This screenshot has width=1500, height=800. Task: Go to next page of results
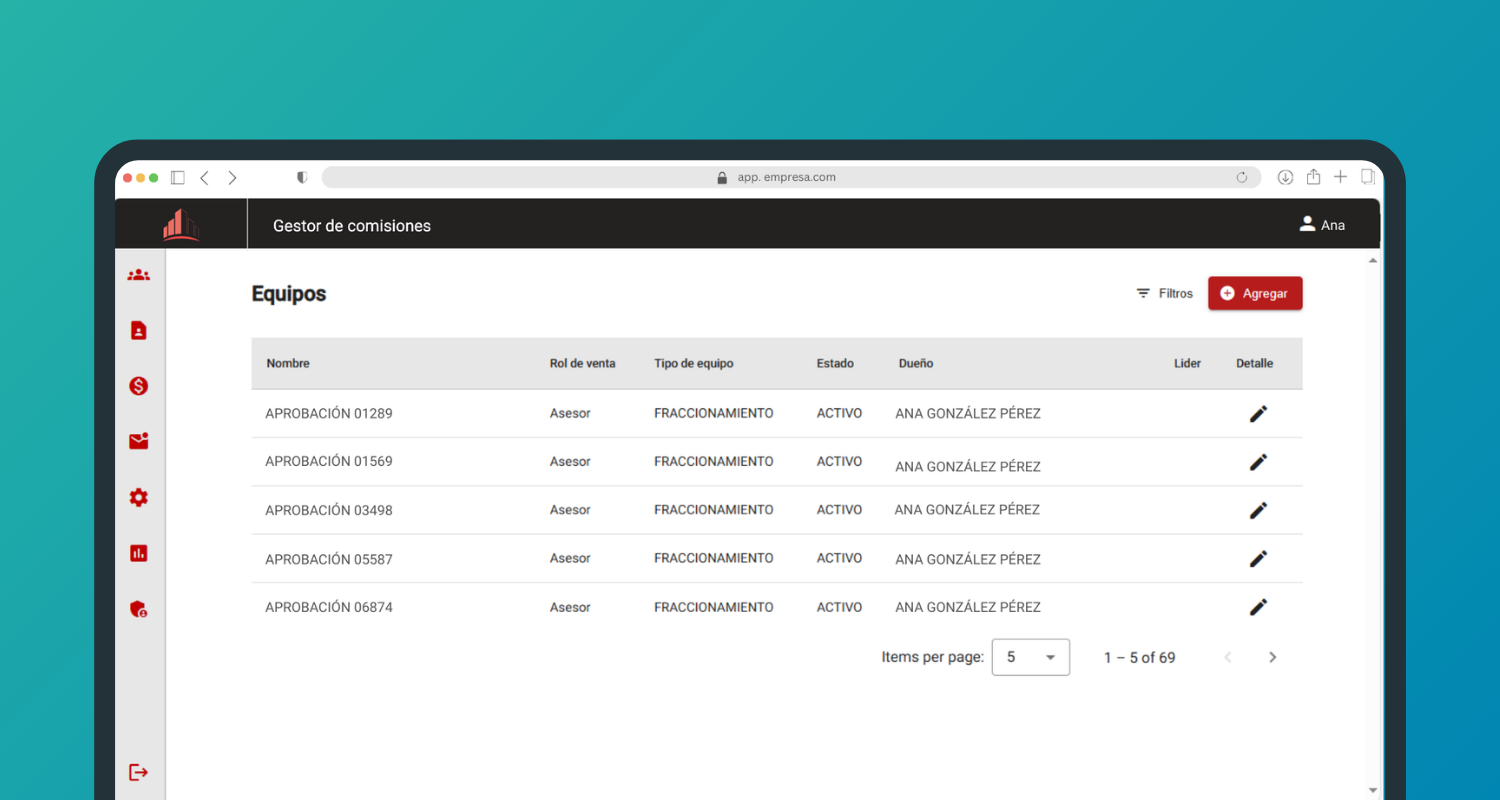[x=1272, y=657]
